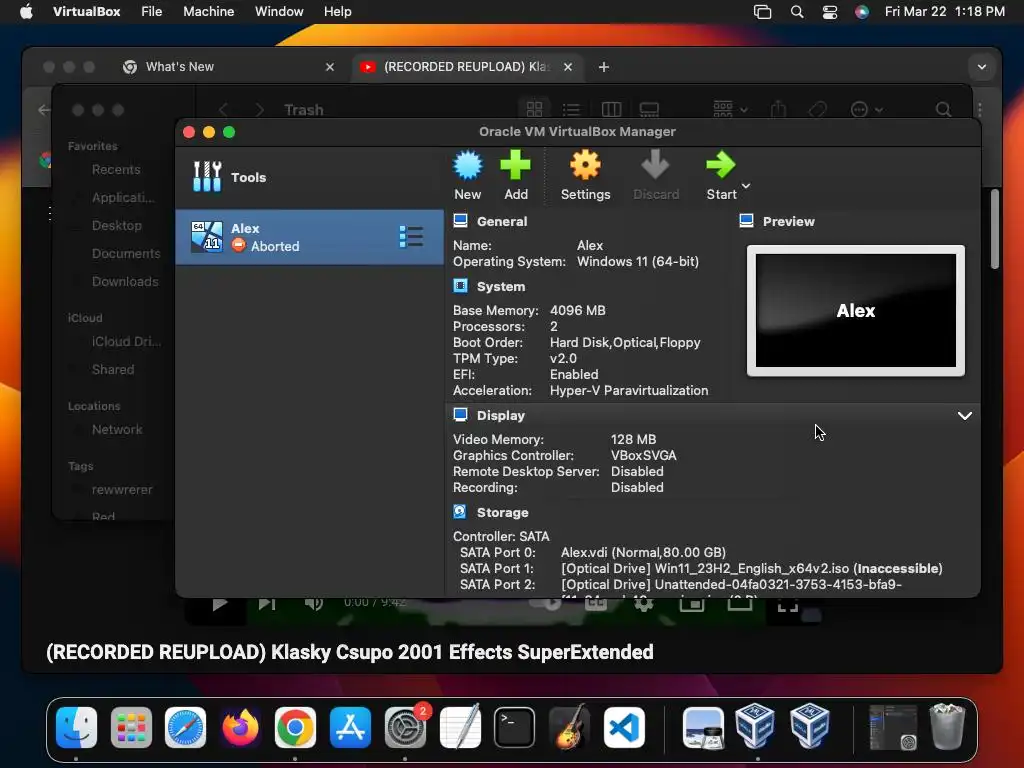The image size is (1024, 768).
Task: Select Documents in Finder sidebar
Action: click(125, 253)
